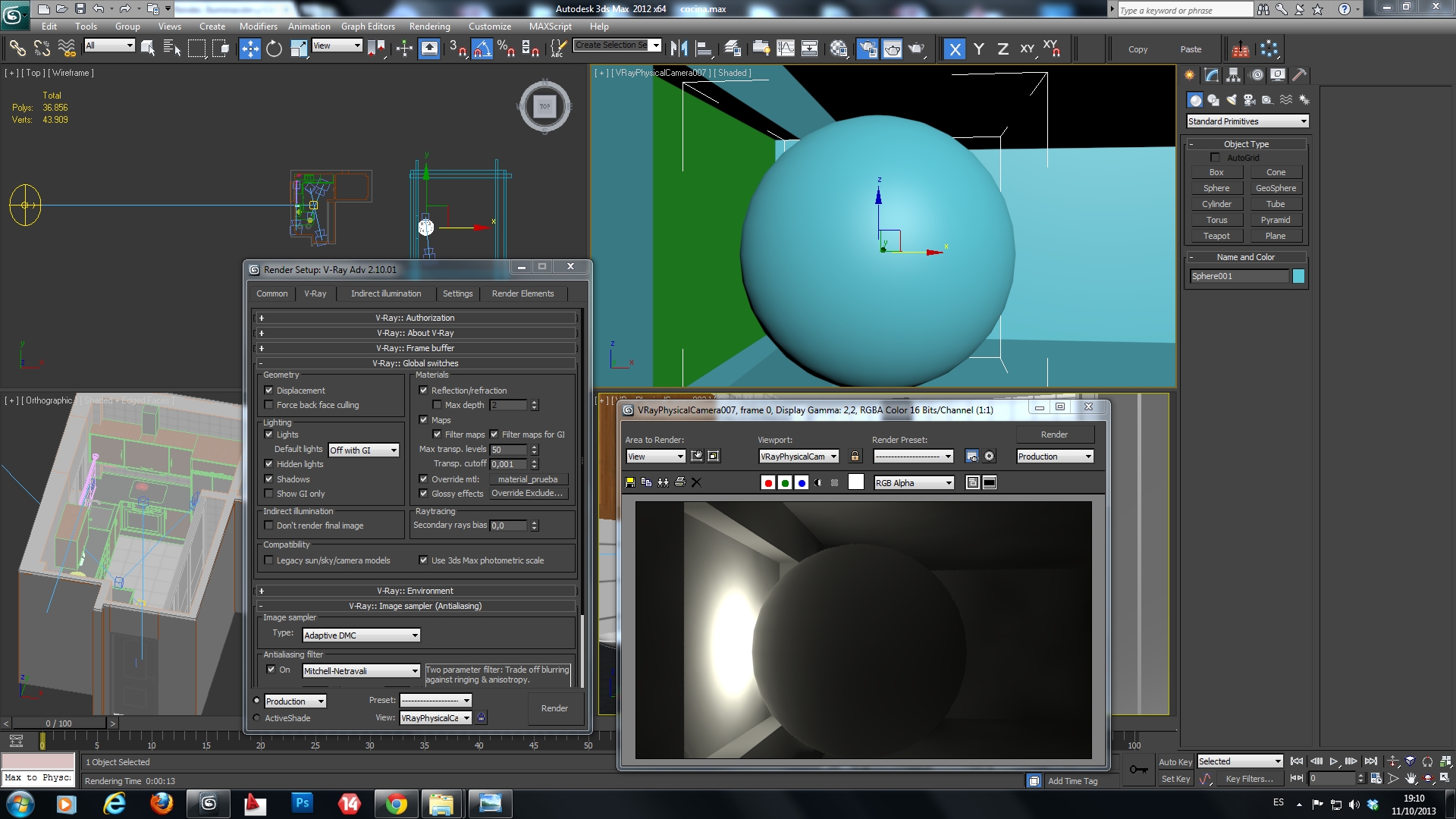Enable Force back face culling
The width and height of the screenshot is (1456, 819).
click(x=268, y=405)
